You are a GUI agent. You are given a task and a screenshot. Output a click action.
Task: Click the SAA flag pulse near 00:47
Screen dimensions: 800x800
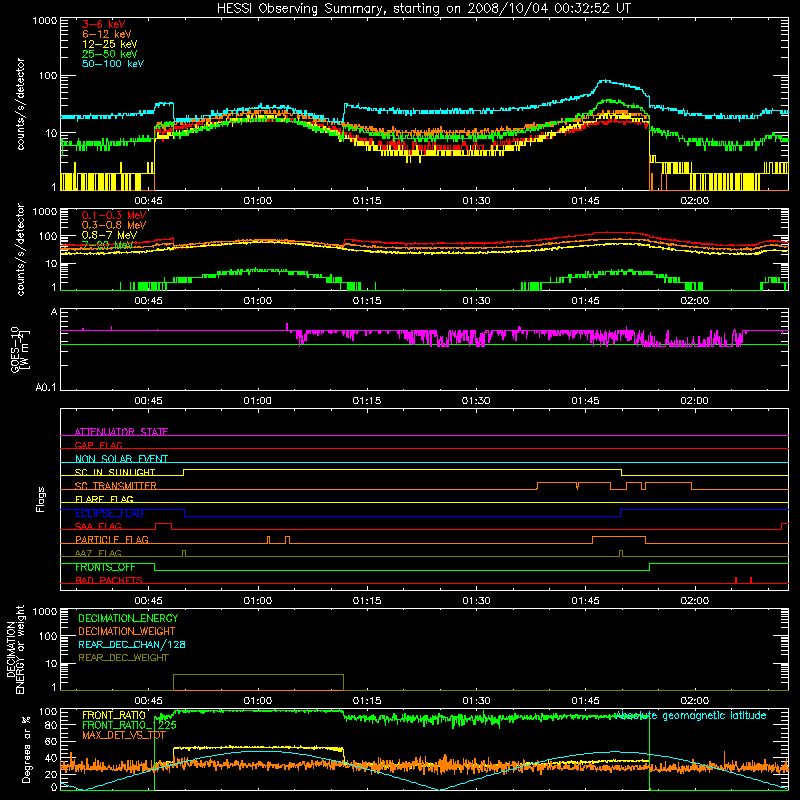[x=163, y=526]
